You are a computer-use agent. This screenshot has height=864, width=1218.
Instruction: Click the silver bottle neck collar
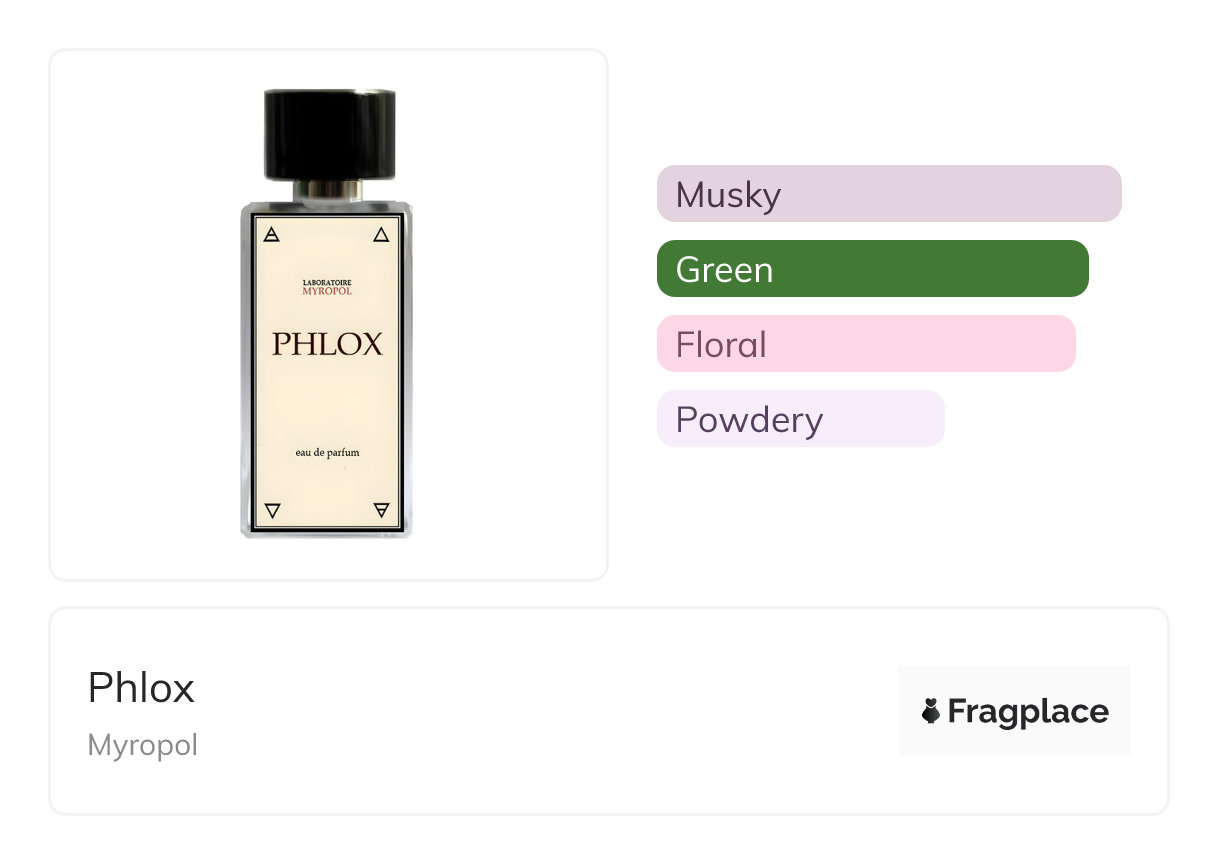[329, 190]
